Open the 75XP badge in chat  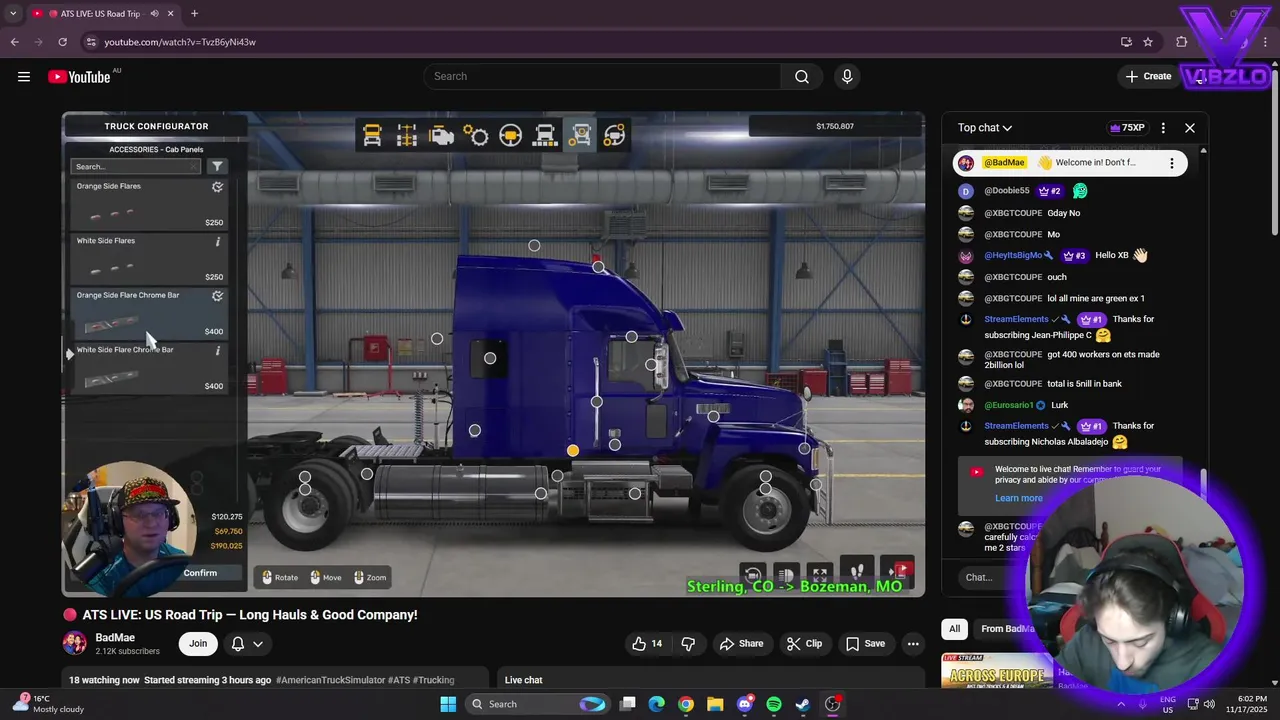pos(1127,128)
